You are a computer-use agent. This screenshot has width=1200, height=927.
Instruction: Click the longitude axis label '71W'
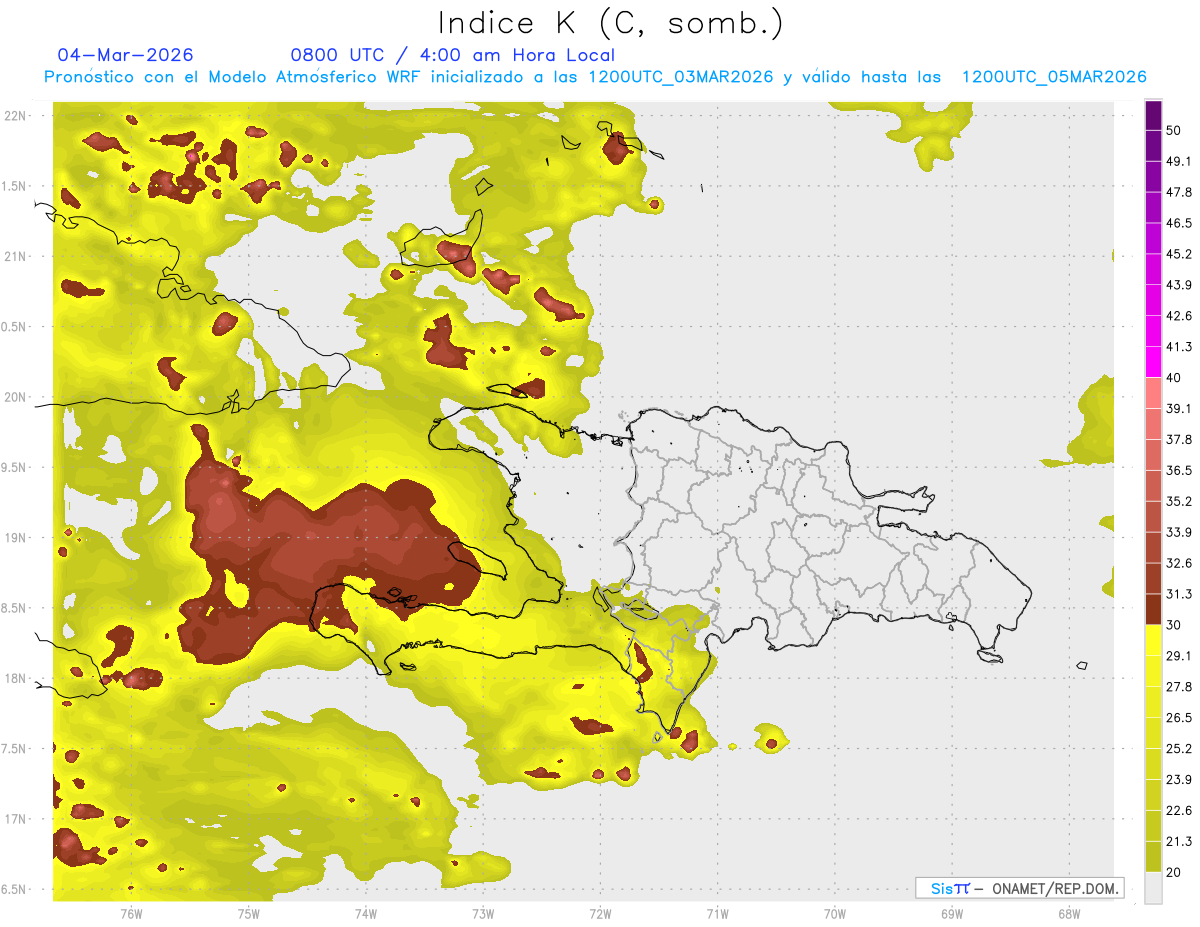[717, 915]
